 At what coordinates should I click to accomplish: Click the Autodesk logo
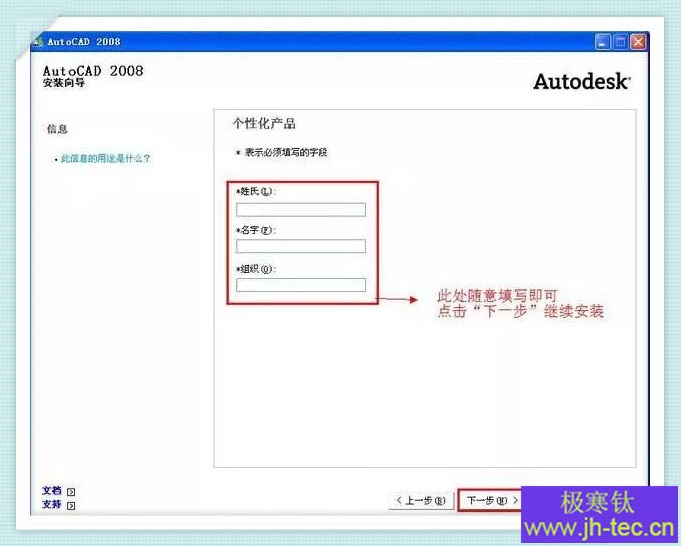click(x=582, y=81)
